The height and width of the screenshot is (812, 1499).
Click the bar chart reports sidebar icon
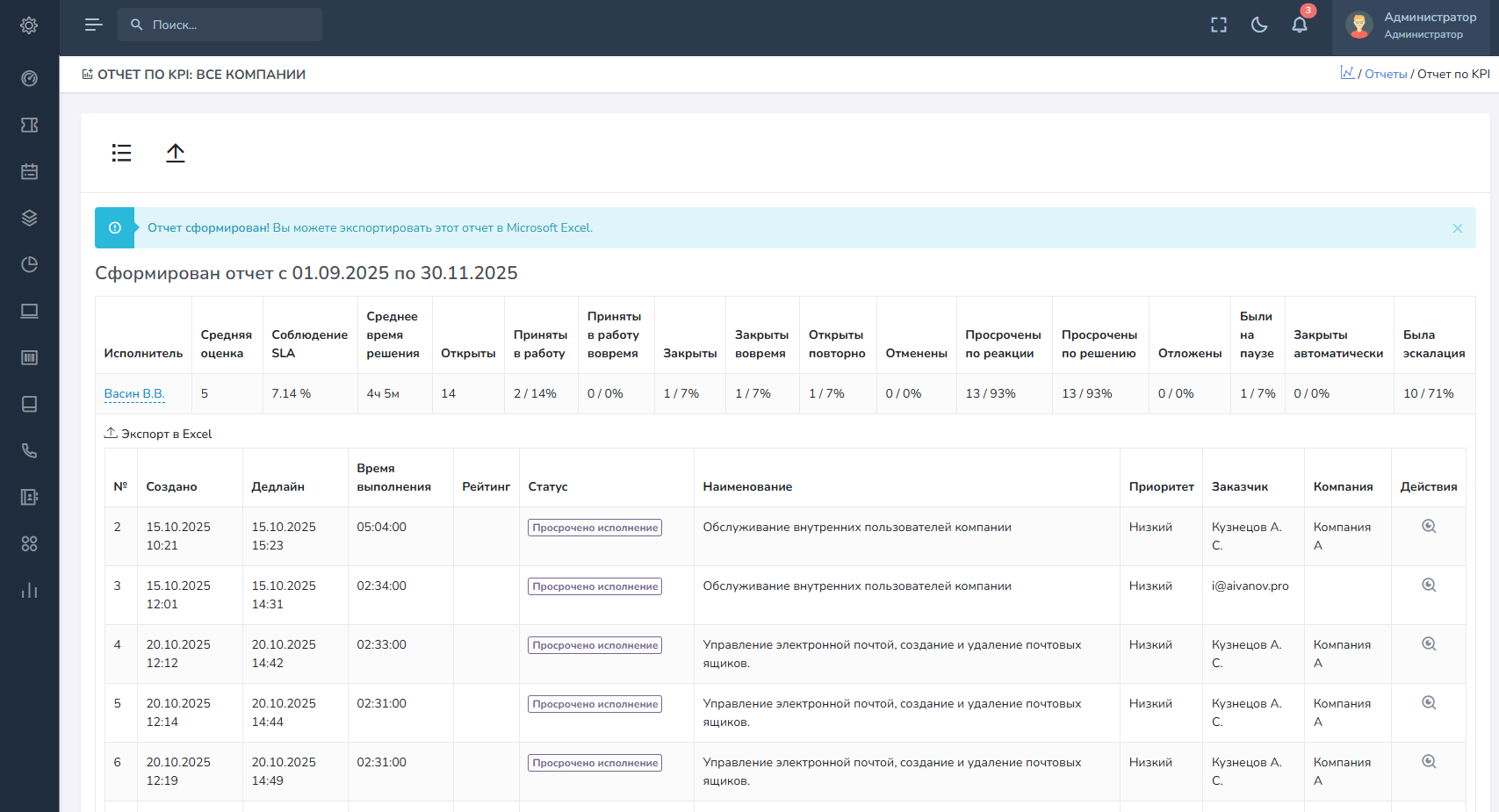(x=29, y=590)
